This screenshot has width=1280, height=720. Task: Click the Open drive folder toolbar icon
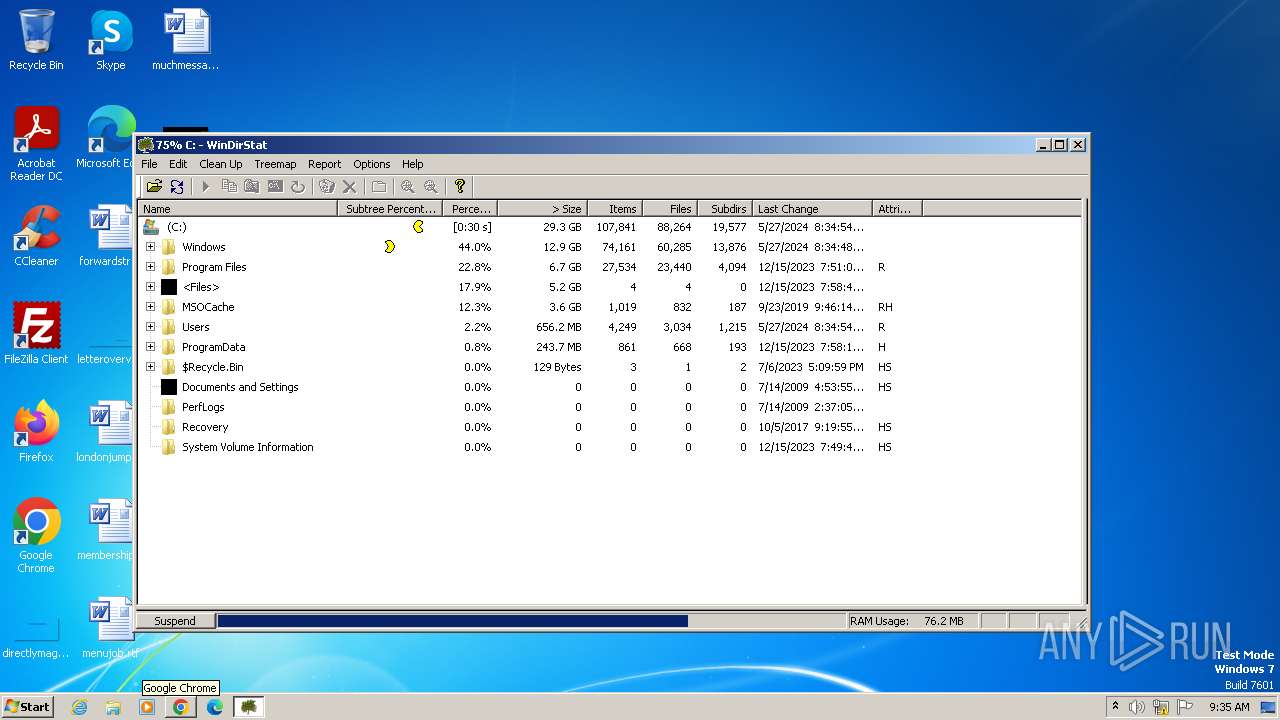(x=154, y=186)
